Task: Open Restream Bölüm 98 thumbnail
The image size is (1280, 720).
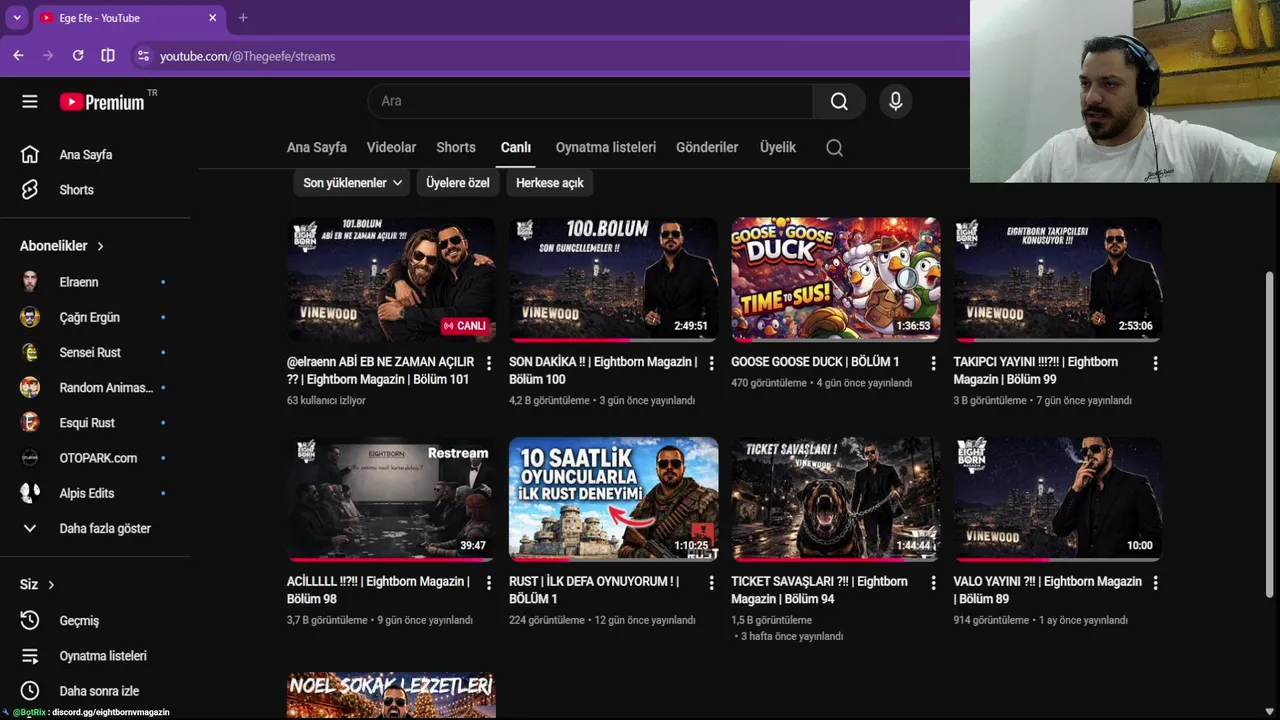Action: coord(391,499)
